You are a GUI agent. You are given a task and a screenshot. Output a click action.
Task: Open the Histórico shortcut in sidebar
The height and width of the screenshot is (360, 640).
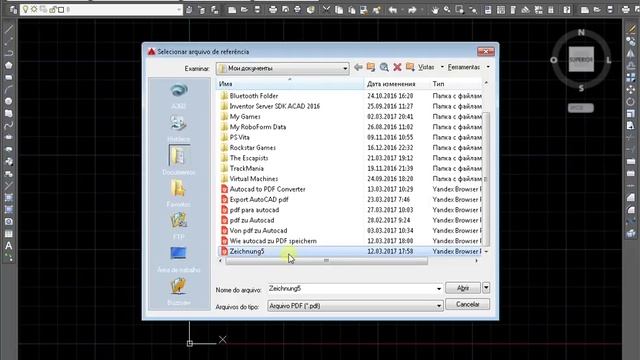point(179,129)
